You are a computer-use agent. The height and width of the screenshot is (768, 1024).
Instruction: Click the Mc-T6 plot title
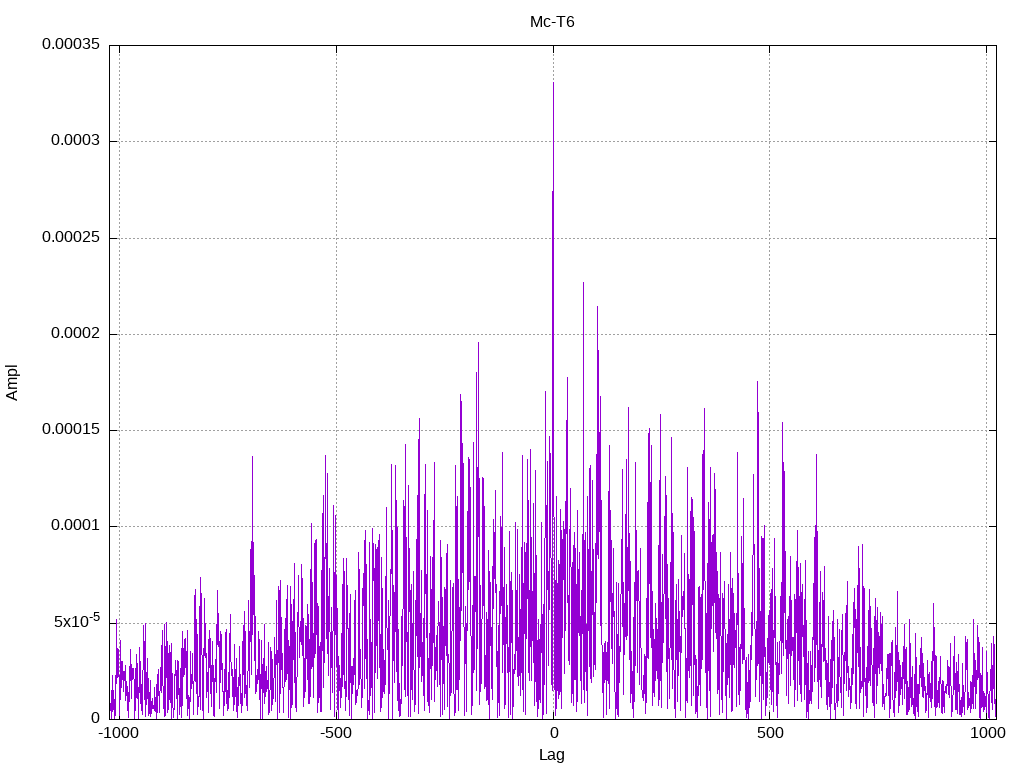coord(552,22)
